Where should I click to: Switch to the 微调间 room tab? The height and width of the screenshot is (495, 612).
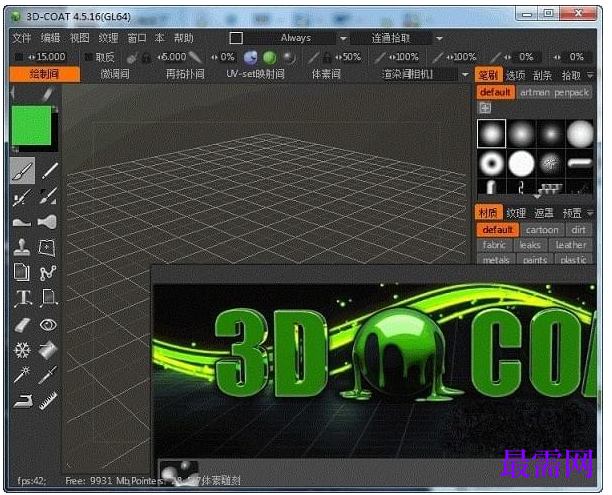click(115, 74)
